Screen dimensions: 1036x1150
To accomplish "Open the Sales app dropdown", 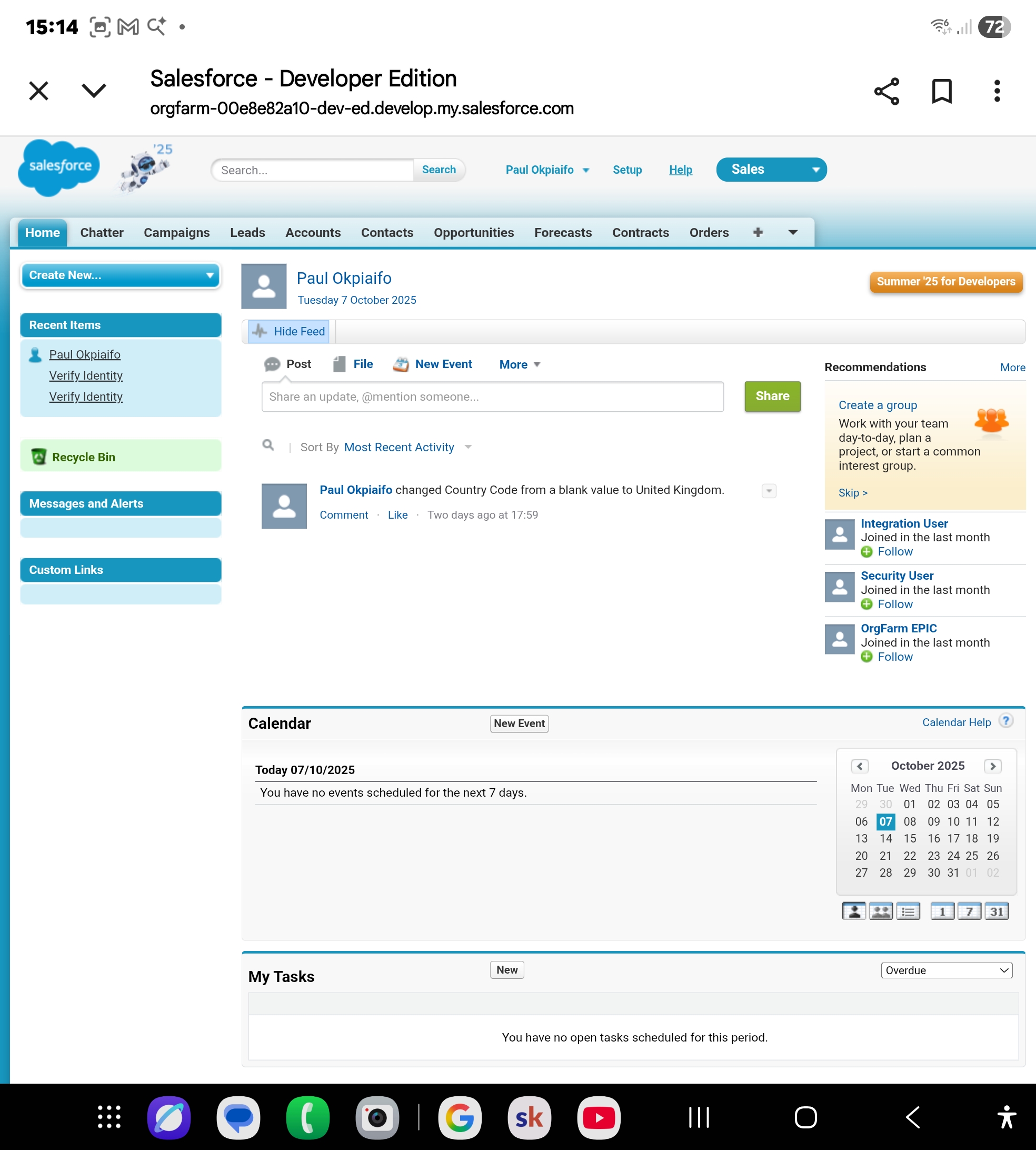I will (771, 169).
